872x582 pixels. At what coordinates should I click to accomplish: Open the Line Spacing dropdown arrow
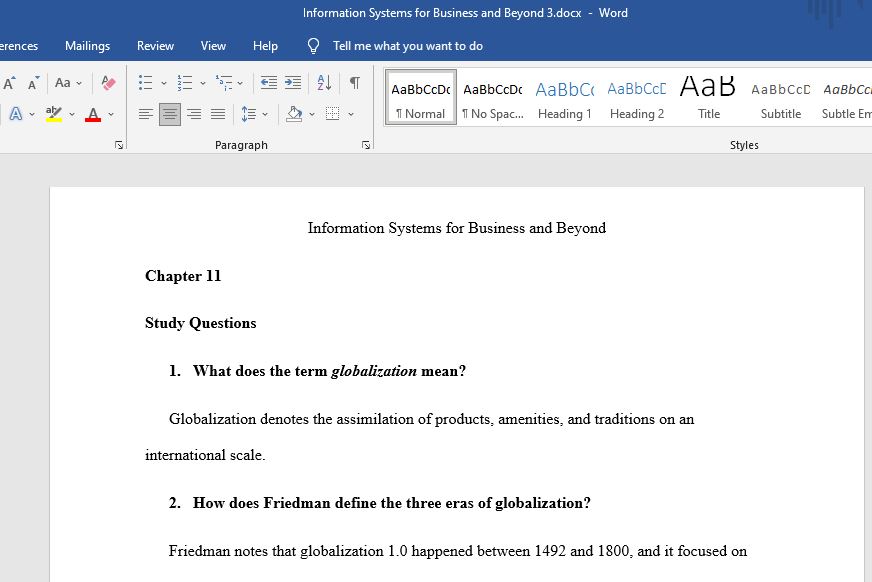pos(265,115)
